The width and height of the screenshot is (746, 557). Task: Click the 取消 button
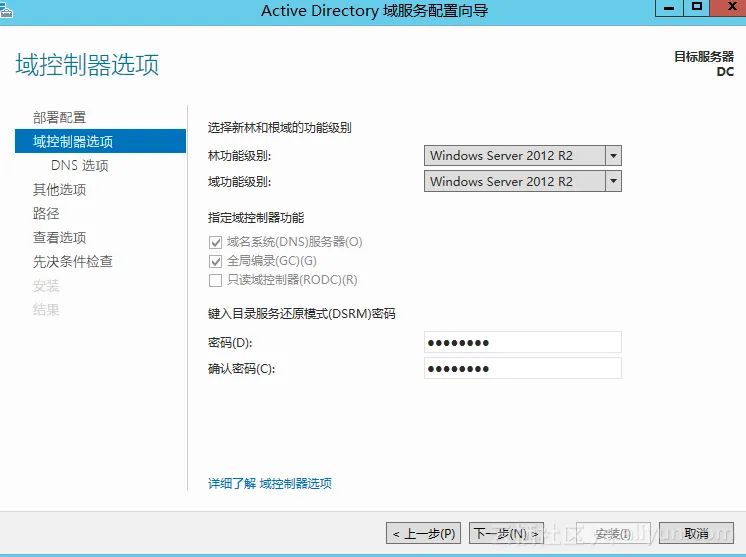pyautogui.click(x=697, y=533)
